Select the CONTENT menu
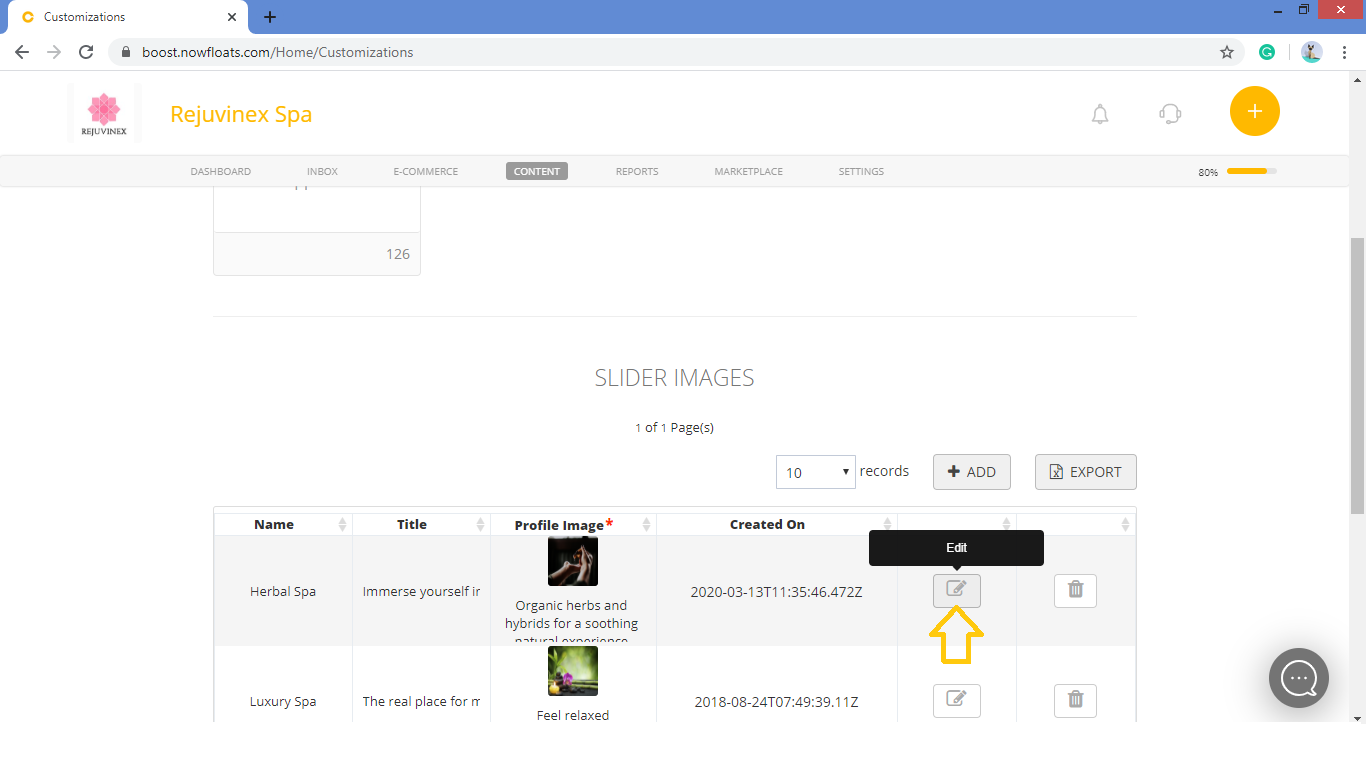This screenshot has width=1366, height=768. (x=537, y=171)
